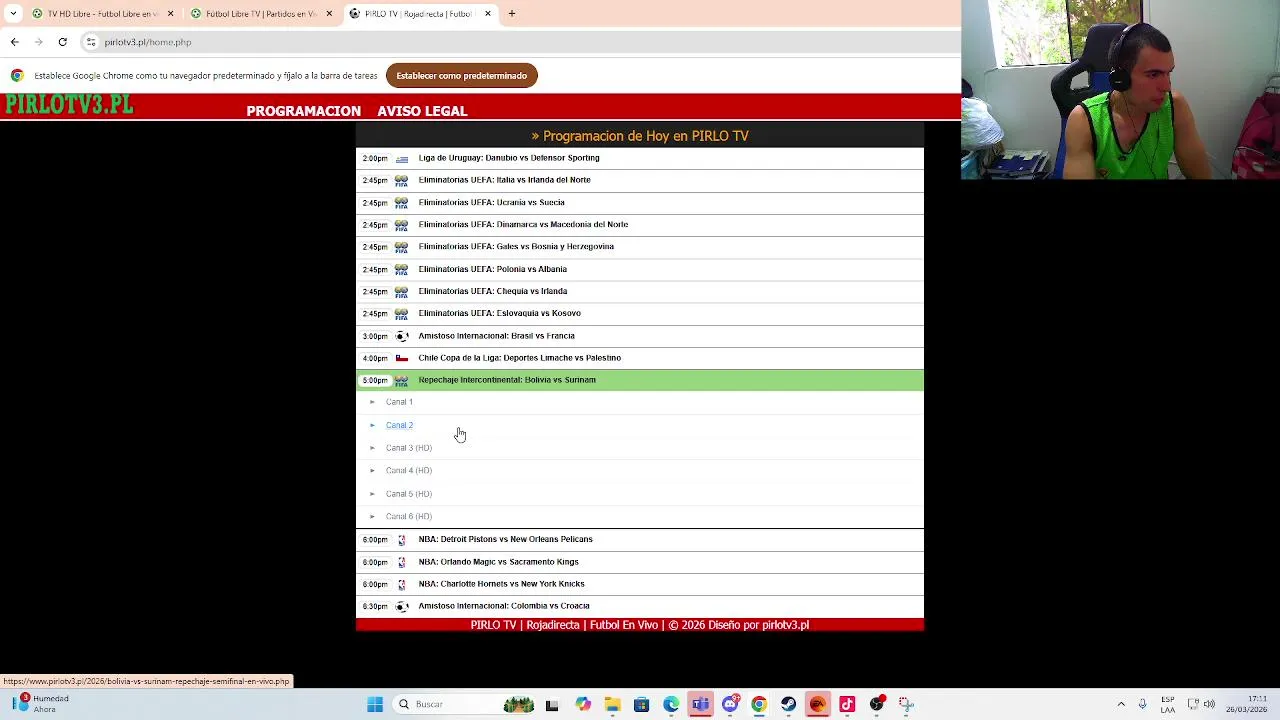Open the Canal 1 stream link
Viewport: 1280px width, 720px height.
pyautogui.click(x=399, y=402)
